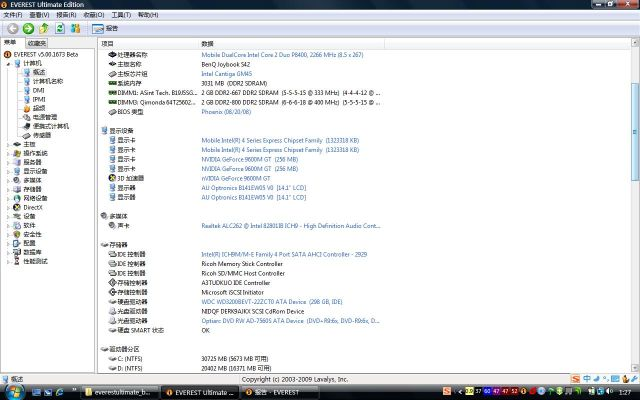Select the Ricoh Memory Stick Controller row
The image size is (640, 400).
coord(242,264)
